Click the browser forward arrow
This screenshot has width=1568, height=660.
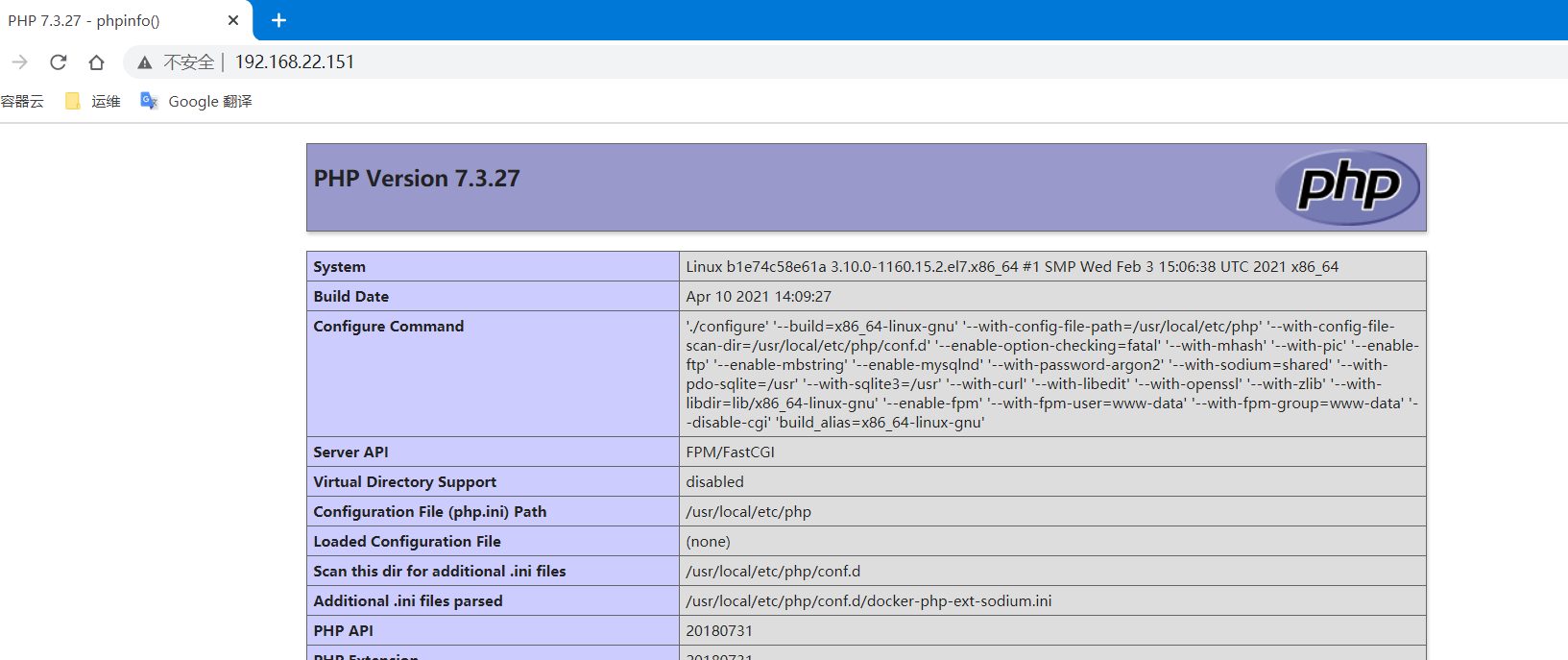pos(20,61)
